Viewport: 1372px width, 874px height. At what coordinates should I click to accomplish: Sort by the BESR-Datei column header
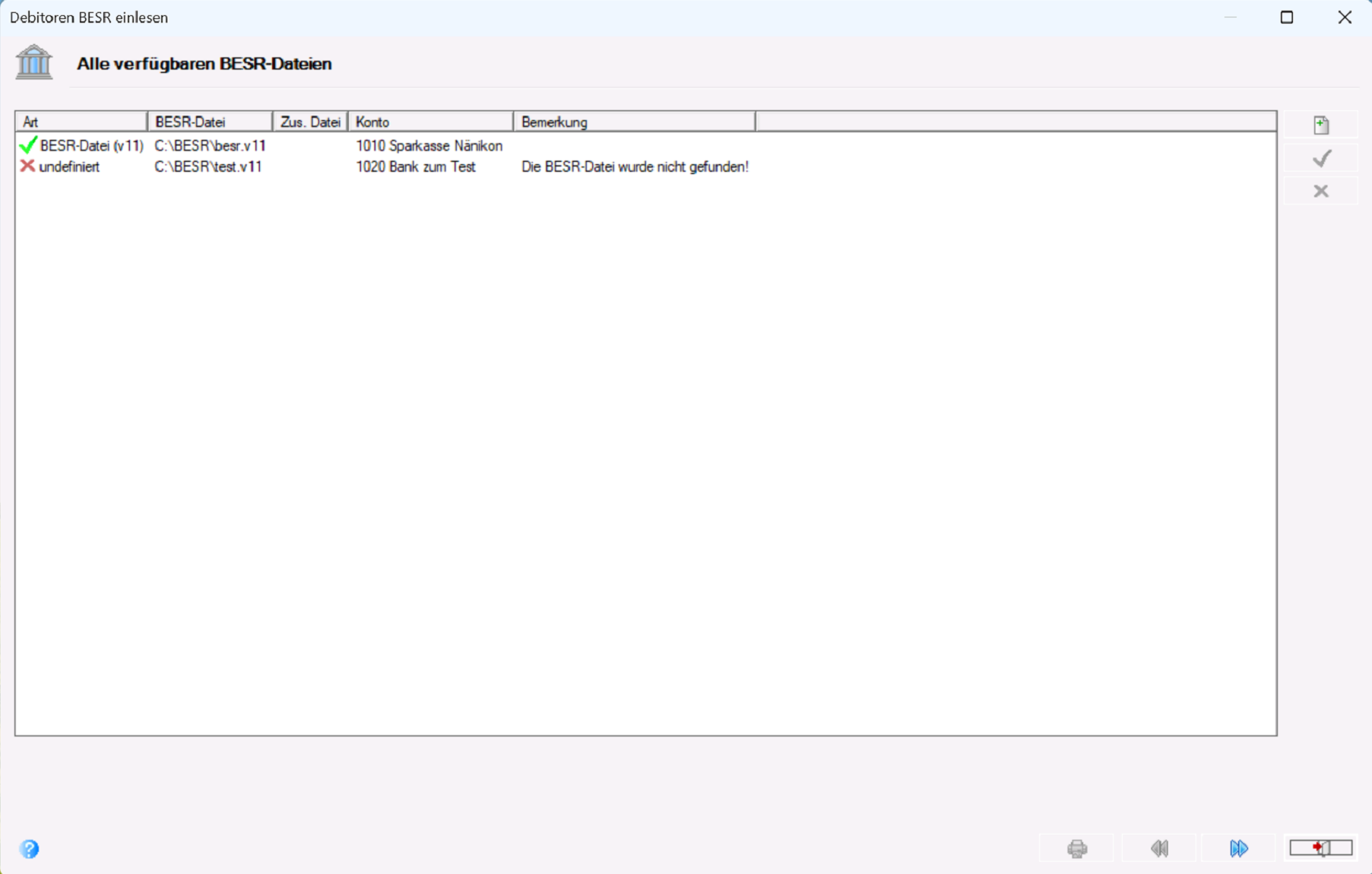point(210,122)
